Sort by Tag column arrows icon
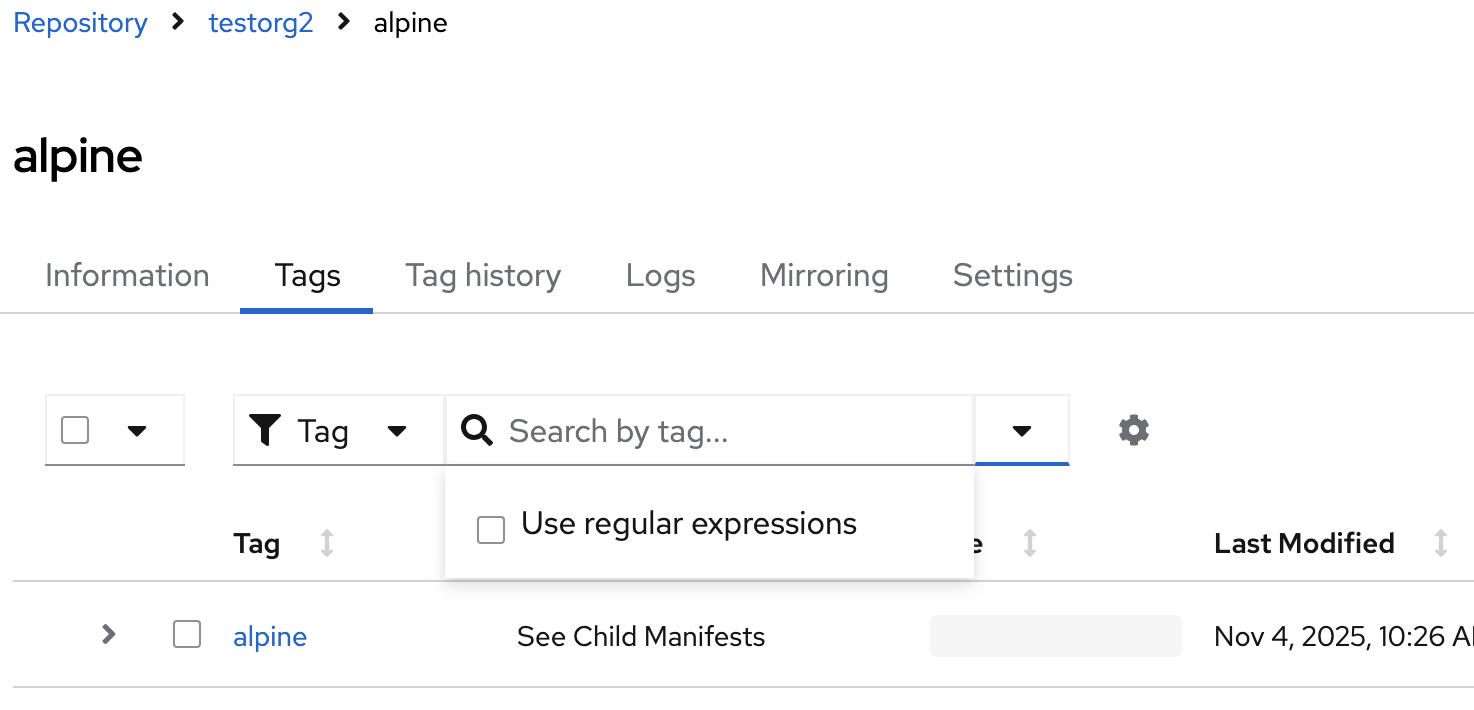 point(327,544)
